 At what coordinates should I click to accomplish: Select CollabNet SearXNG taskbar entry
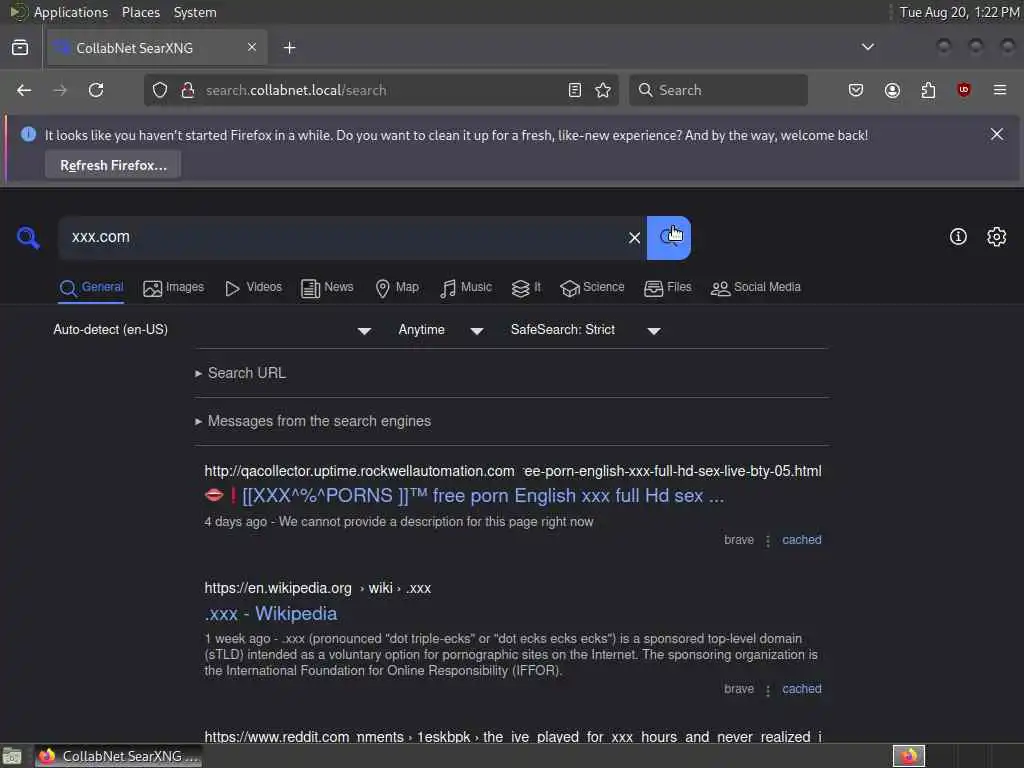click(x=118, y=756)
